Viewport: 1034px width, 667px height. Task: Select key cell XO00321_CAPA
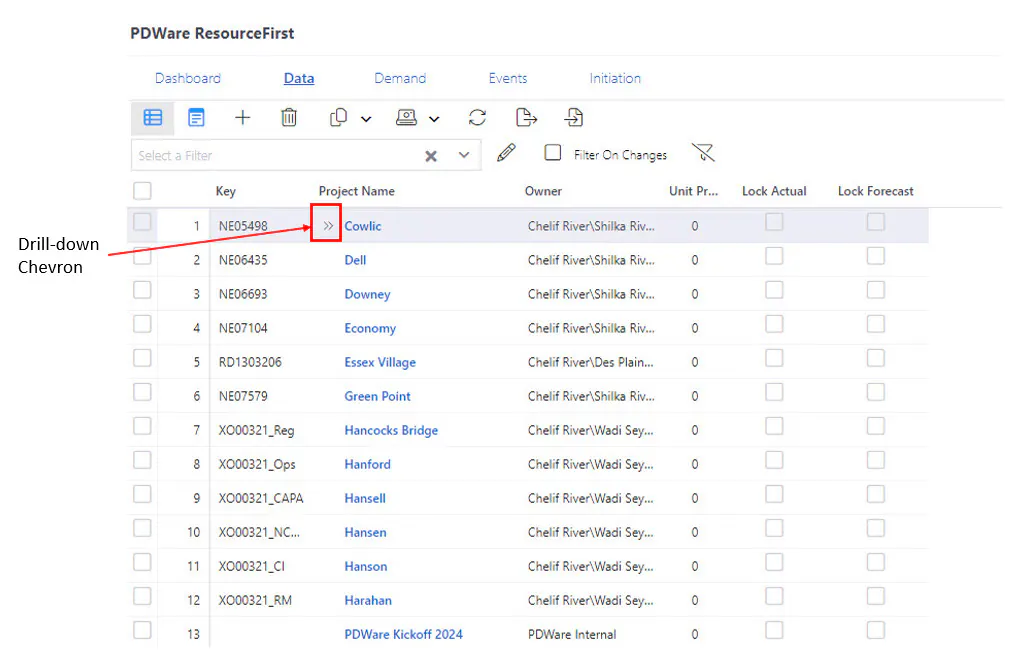coord(261,498)
